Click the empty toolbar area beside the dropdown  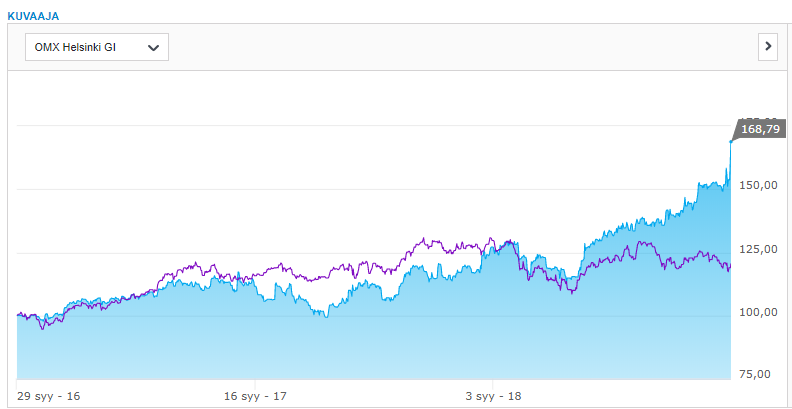450,47
